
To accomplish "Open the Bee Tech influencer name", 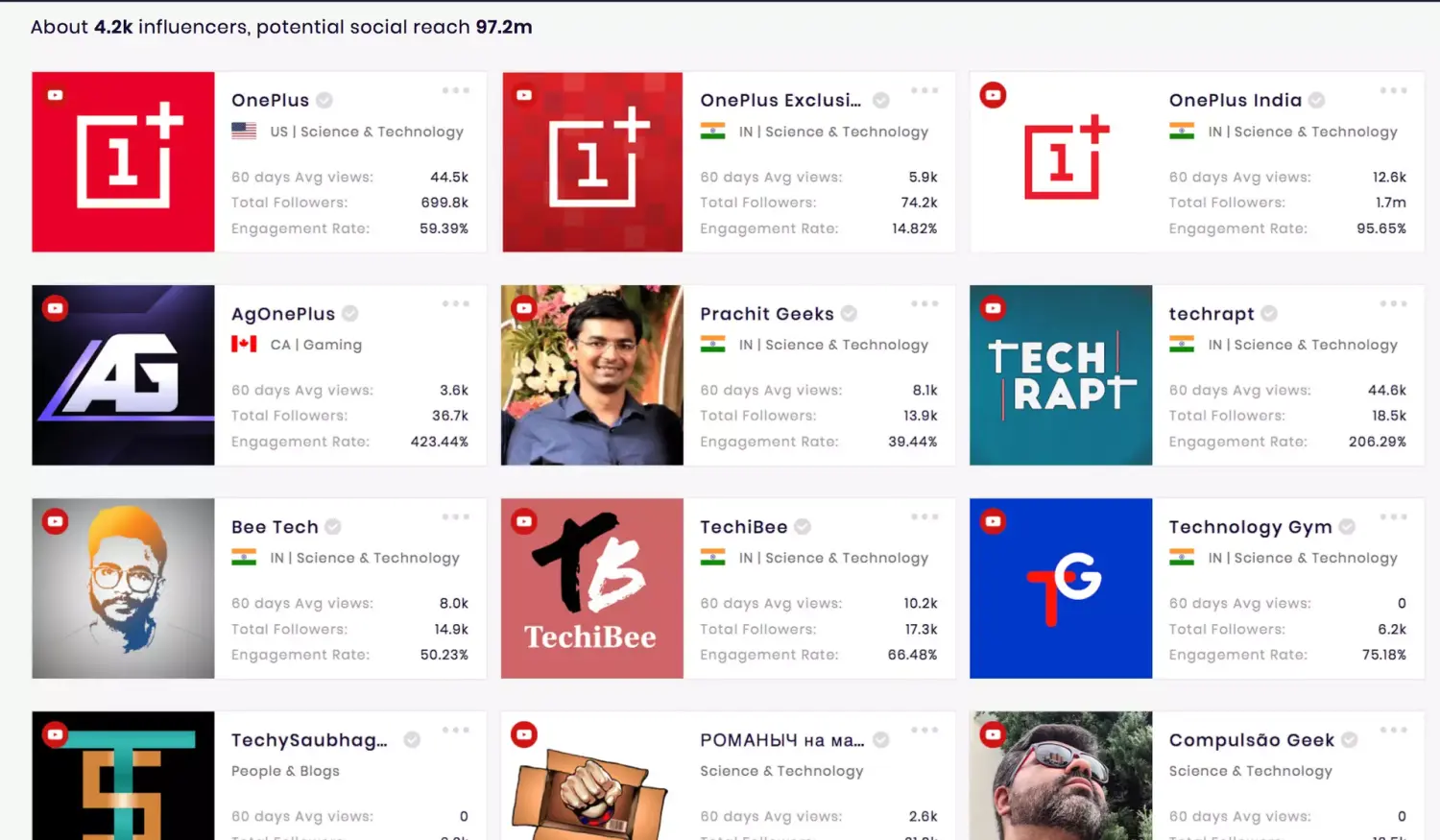I will [275, 526].
